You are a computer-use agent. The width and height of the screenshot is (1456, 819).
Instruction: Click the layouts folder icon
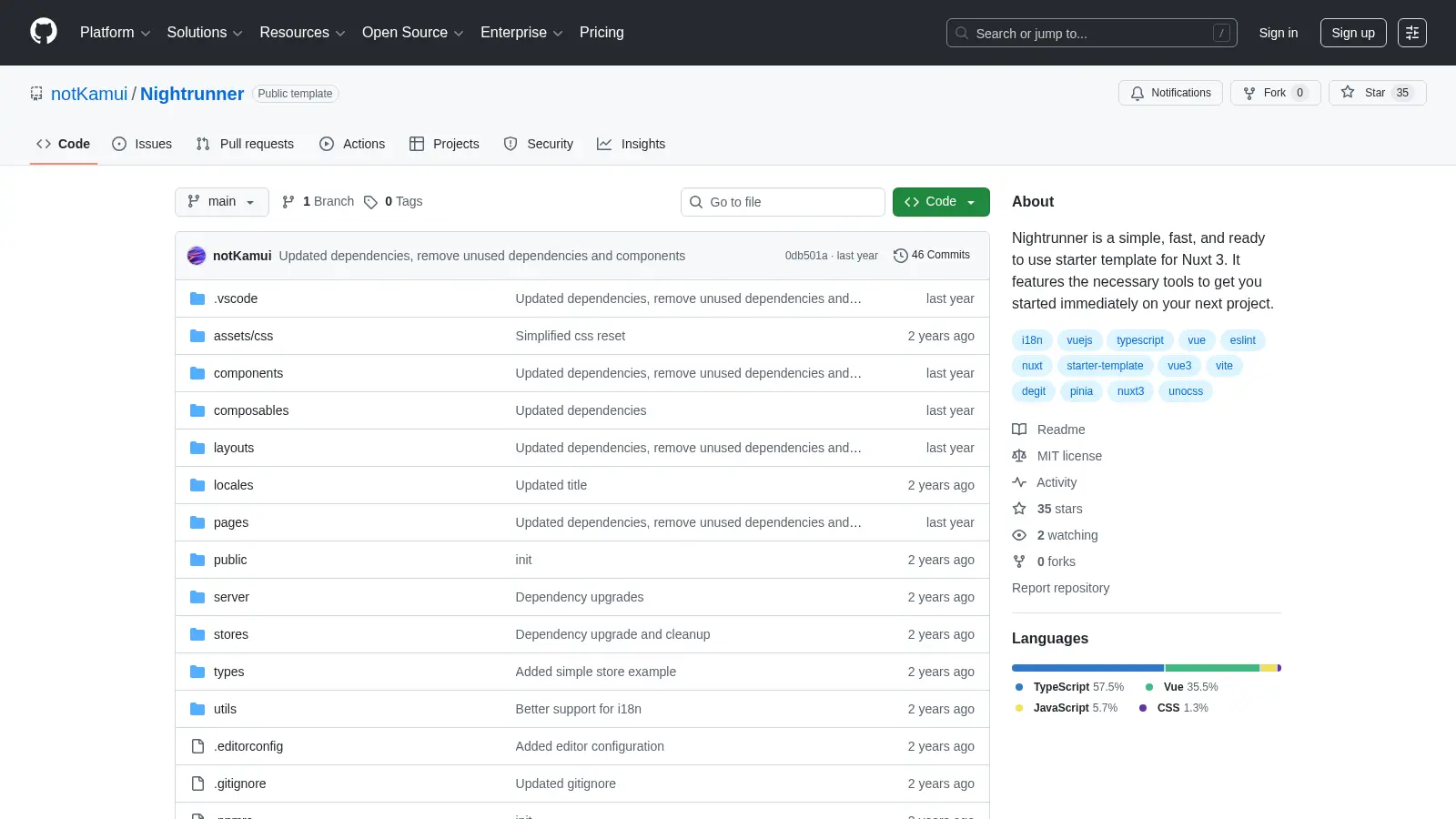tap(197, 448)
